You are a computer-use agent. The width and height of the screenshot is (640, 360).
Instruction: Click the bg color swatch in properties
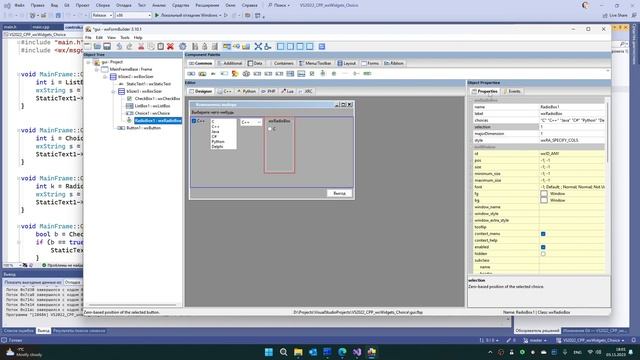pos(544,200)
